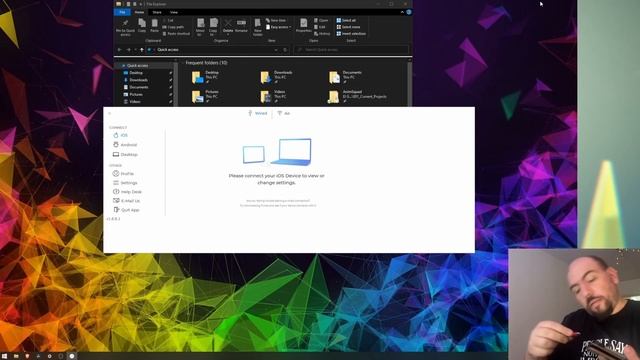Image resolution: width=640 pixels, height=360 pixels.
Task: Switch to Air wireless connection mode
Action: tap(284, 113)
